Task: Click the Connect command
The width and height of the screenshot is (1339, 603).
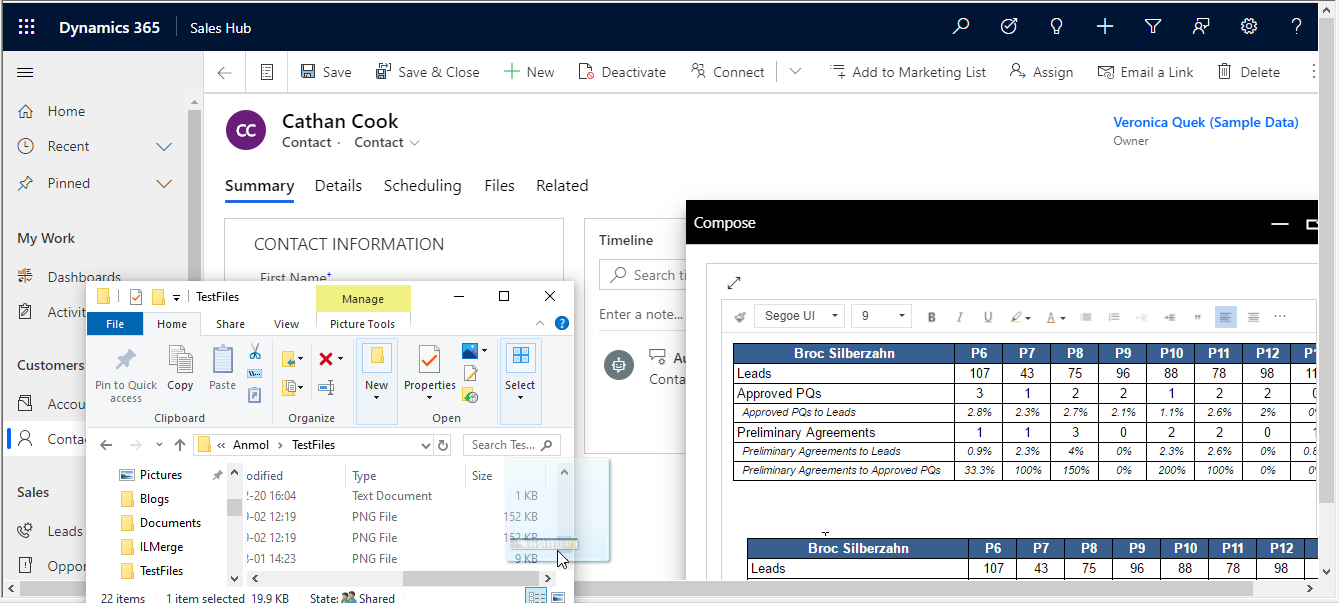Action: pyautogui.click(x=727, y=72)
